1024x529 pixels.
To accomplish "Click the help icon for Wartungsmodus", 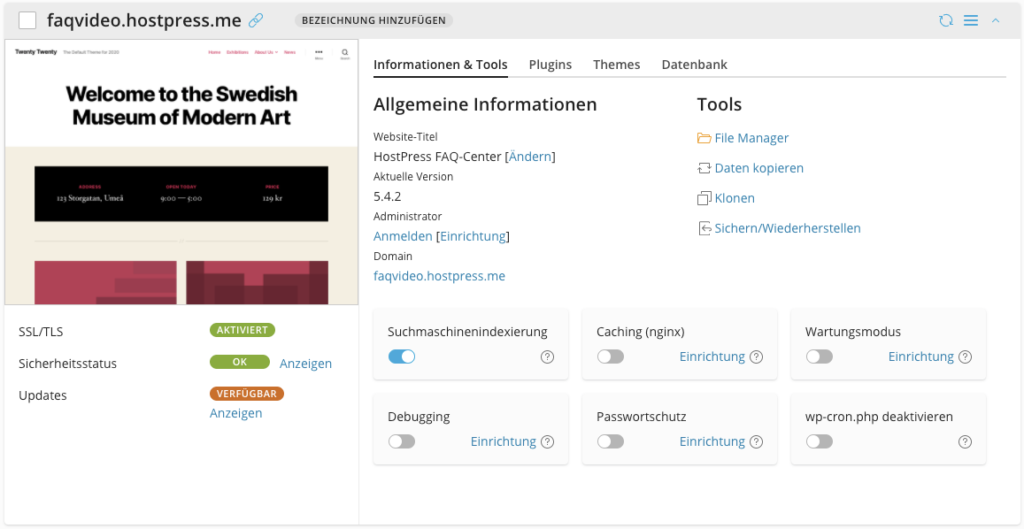I will click(x=965, y=357).
